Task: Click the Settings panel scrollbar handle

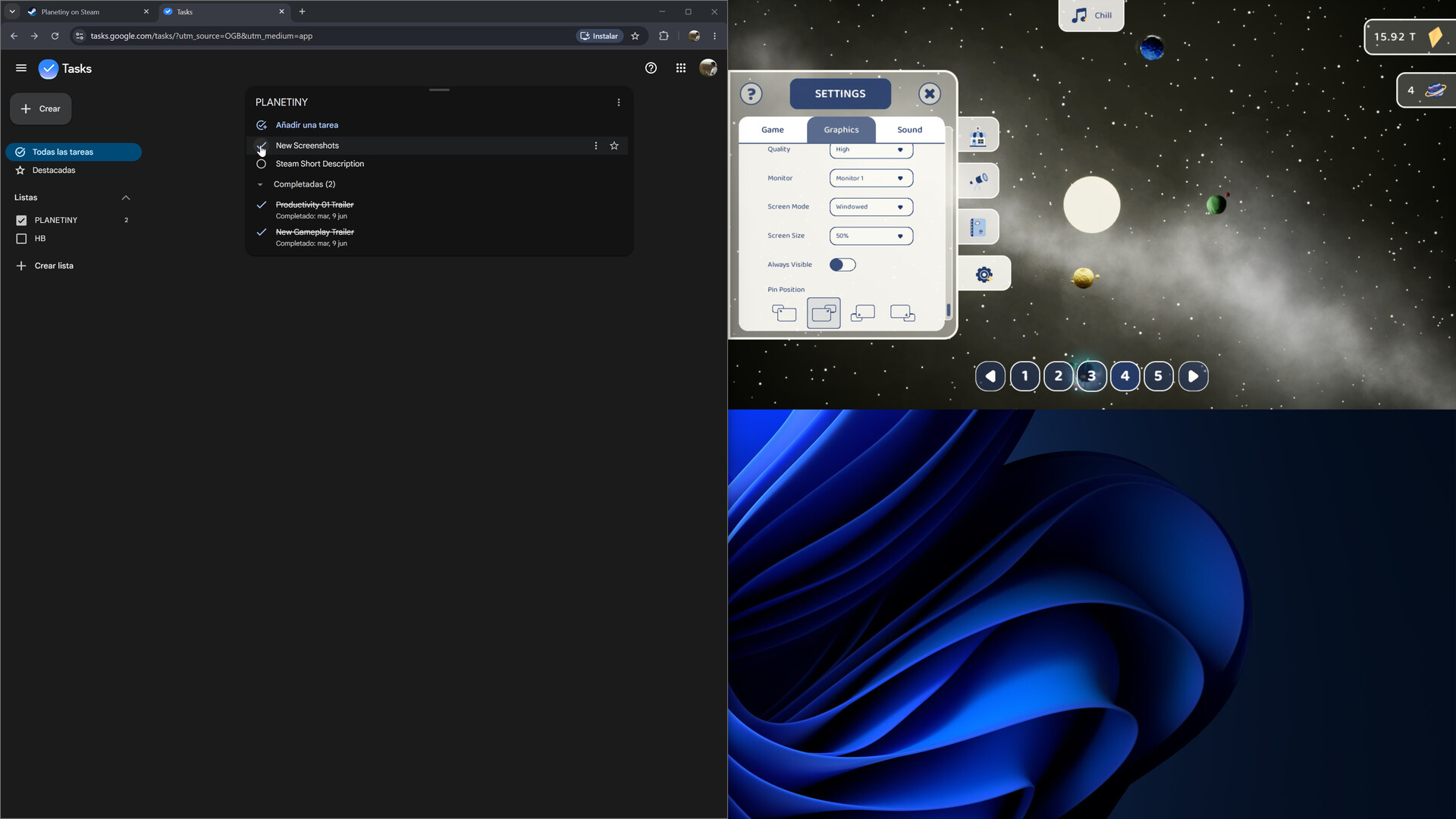Action: [x=949, y=311]
